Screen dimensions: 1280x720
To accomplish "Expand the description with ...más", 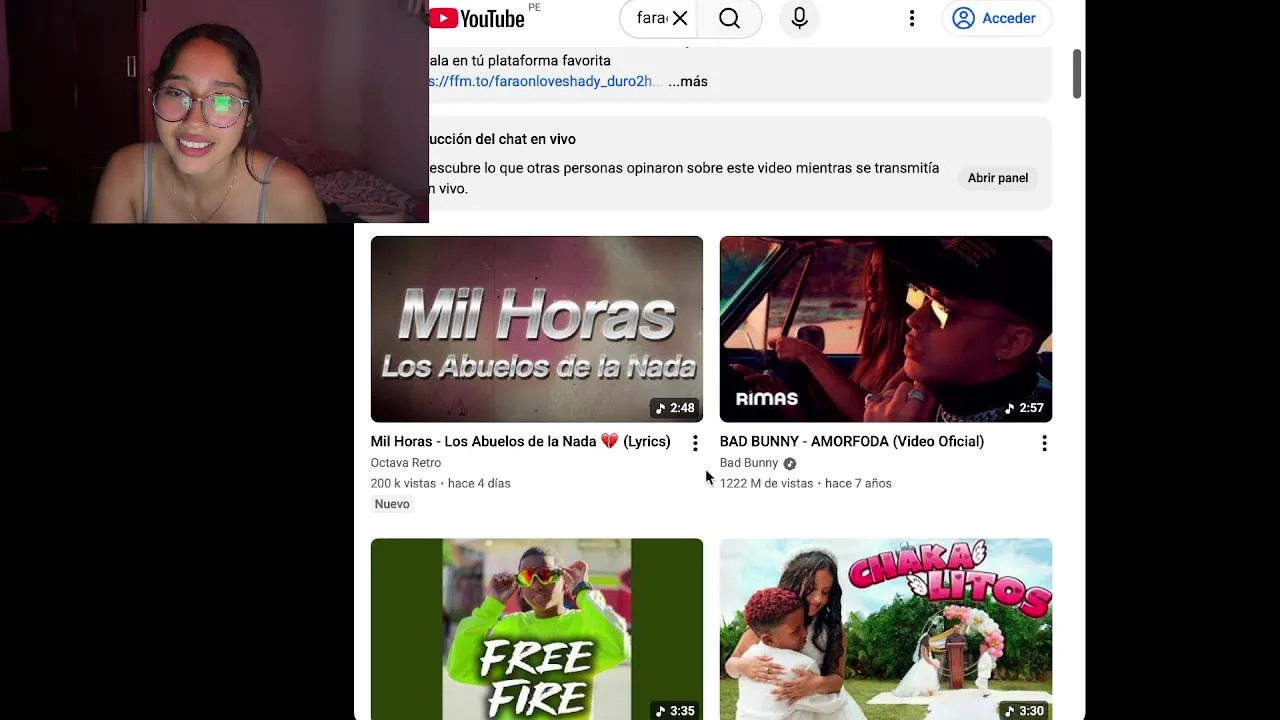I will click(688, 81).
